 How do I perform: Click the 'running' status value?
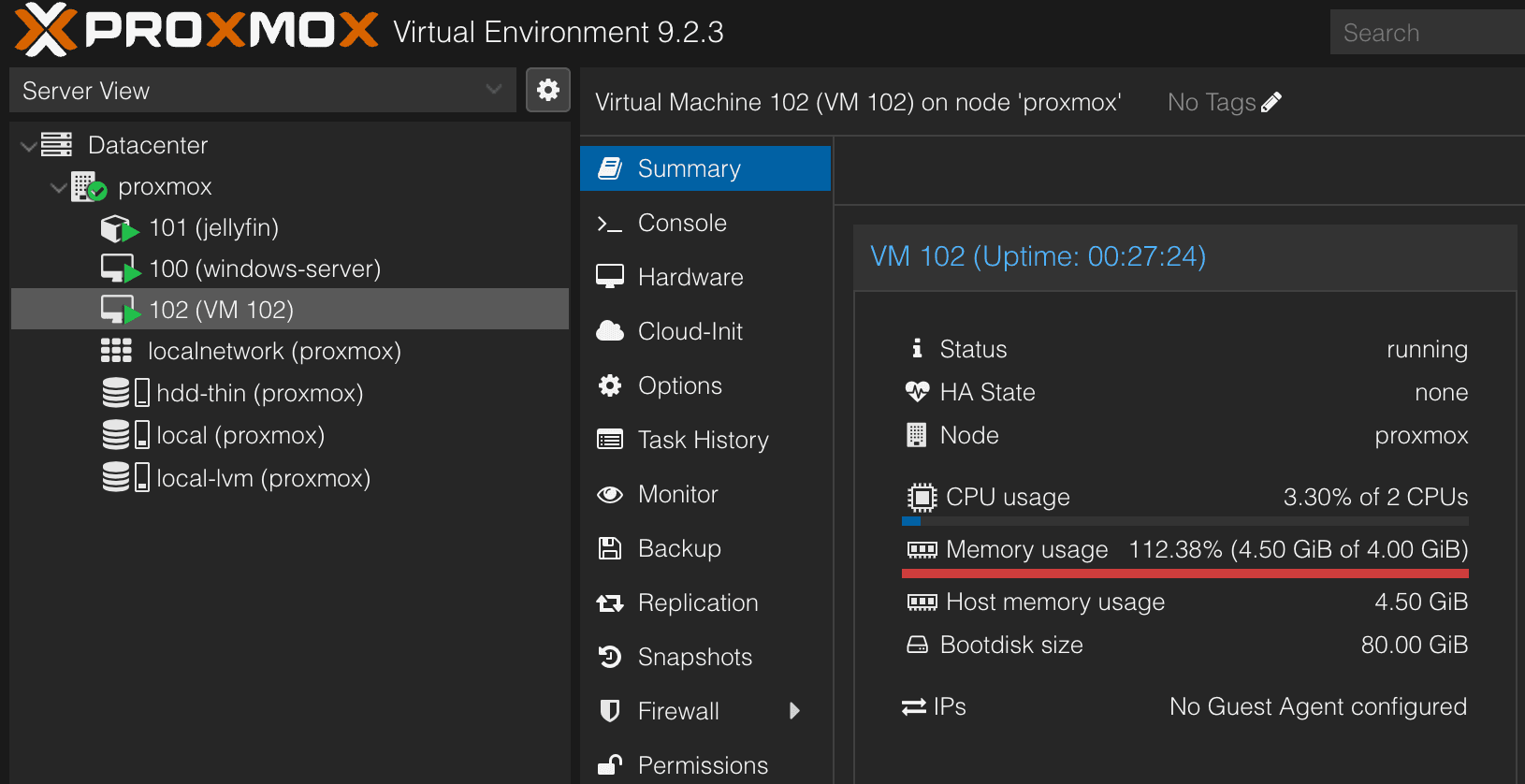1427,349
